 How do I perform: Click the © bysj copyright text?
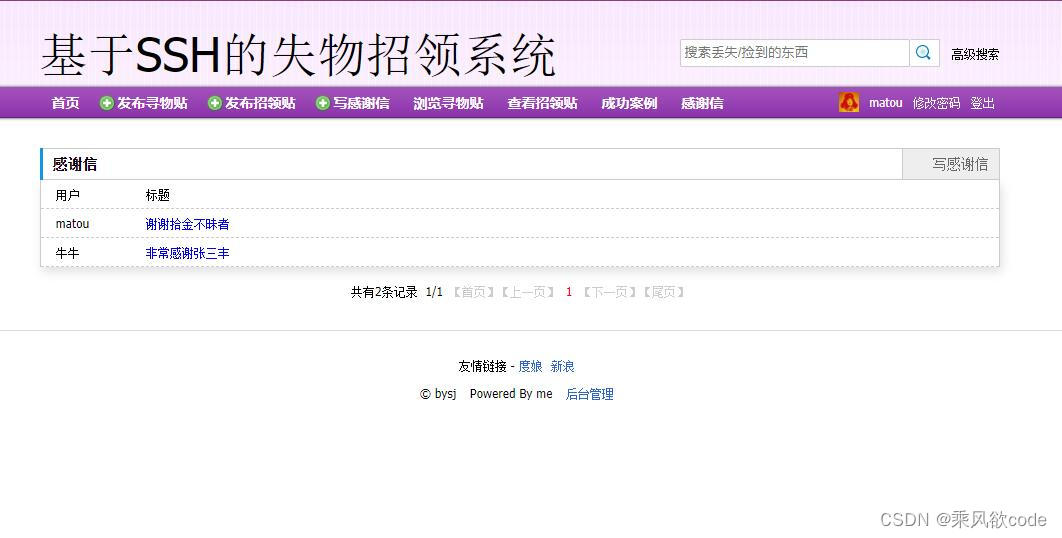point(438,394)
